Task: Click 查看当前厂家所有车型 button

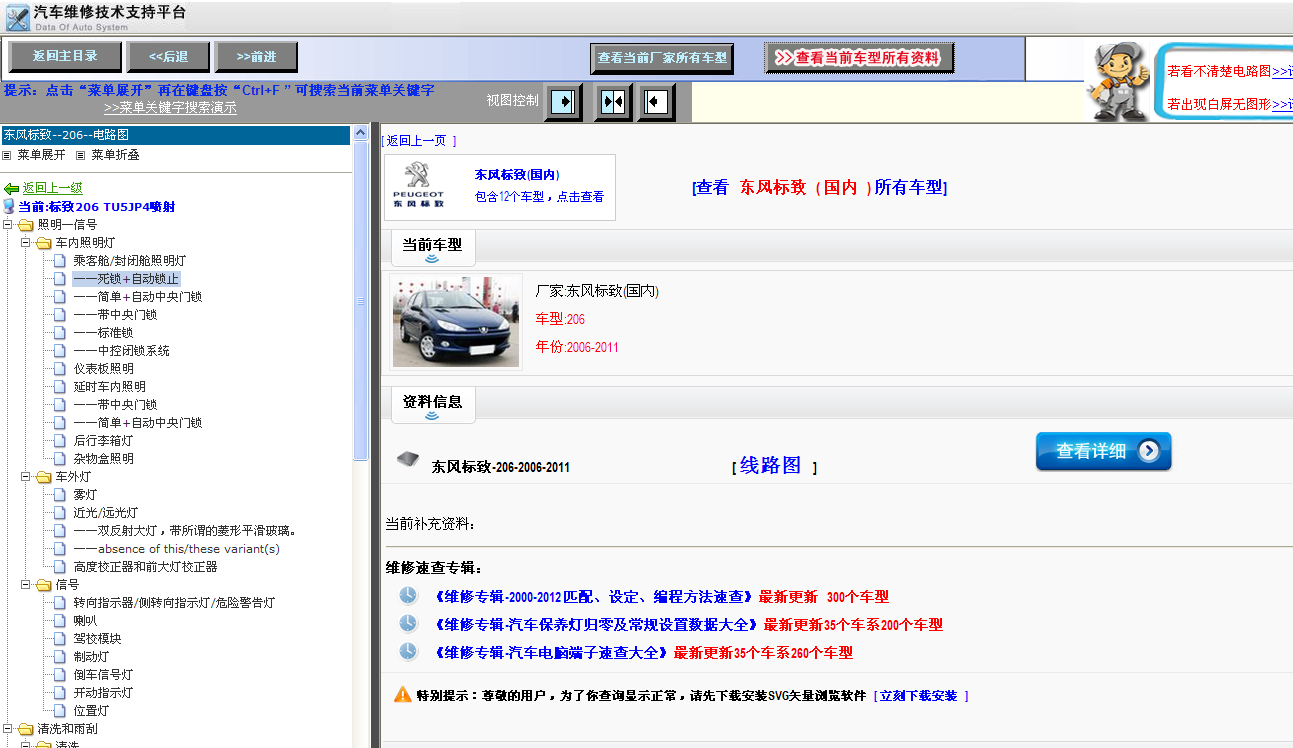Action: pyautogui.click(x=662, y=58)
